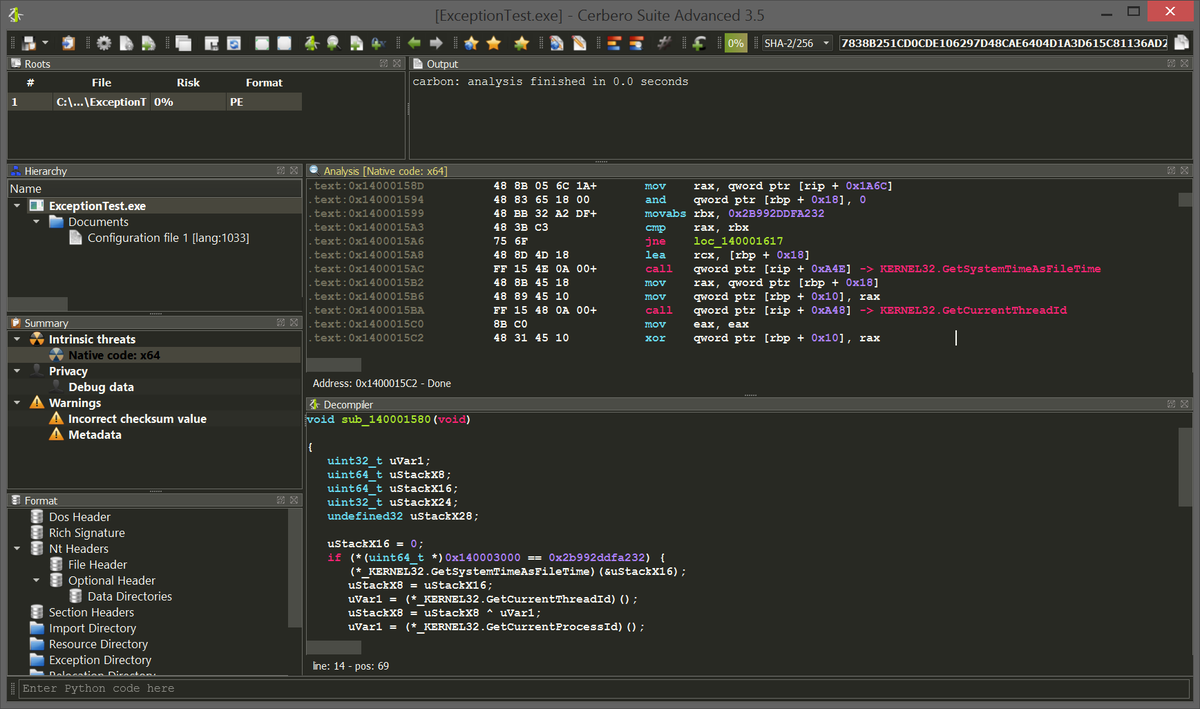This screenshot has width=1200, height=709.
Task: Open File Header in Format panel
Action: pyautogui.click(x=98, y=565)
